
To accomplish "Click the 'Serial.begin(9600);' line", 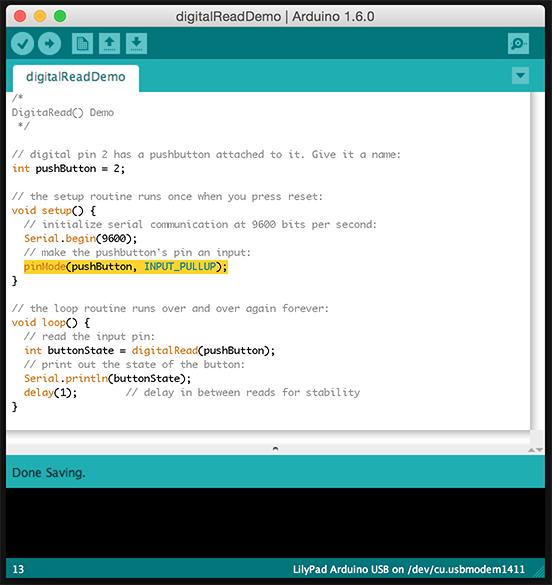I will [81, 239].
